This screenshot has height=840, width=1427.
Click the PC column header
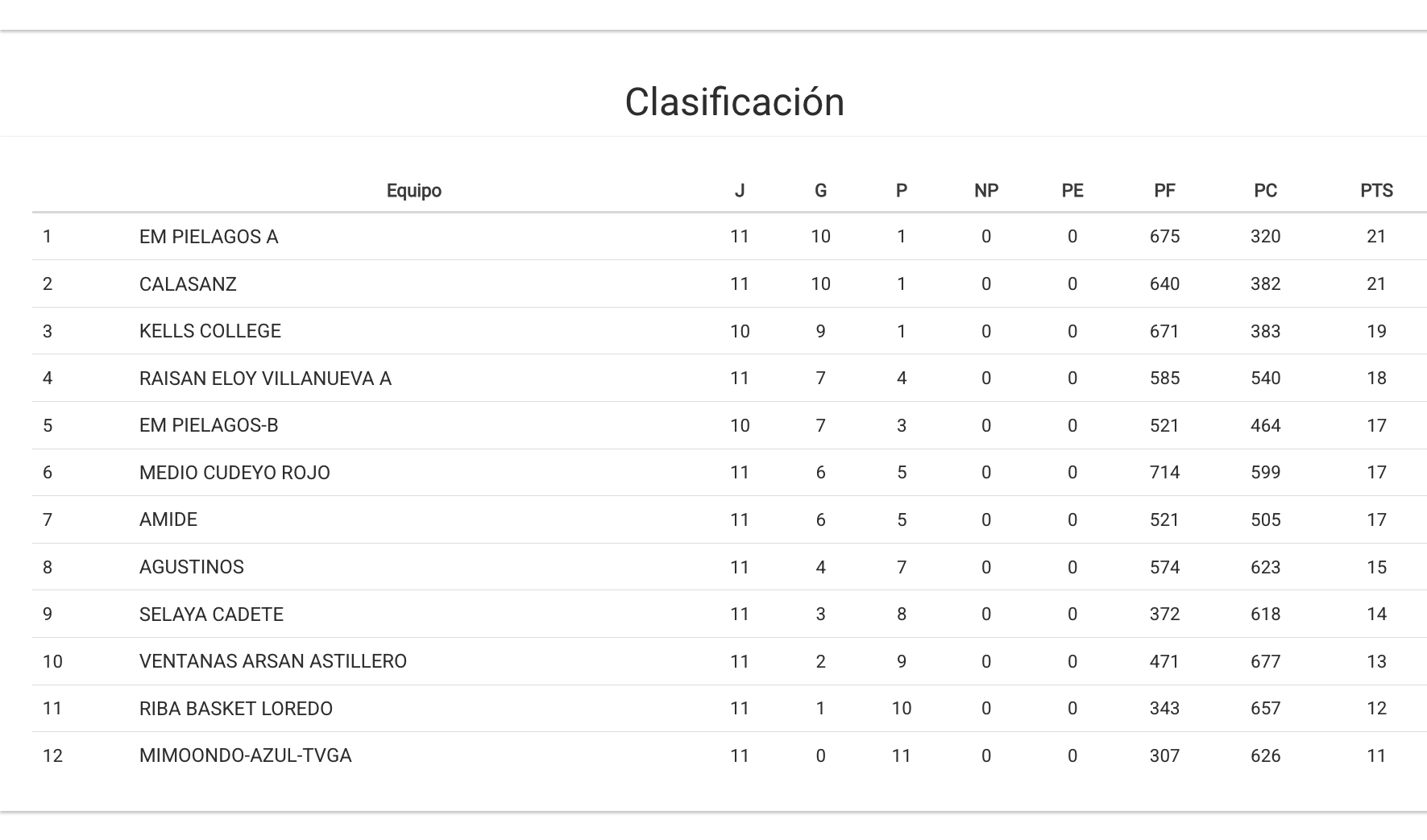point(1265,191)
